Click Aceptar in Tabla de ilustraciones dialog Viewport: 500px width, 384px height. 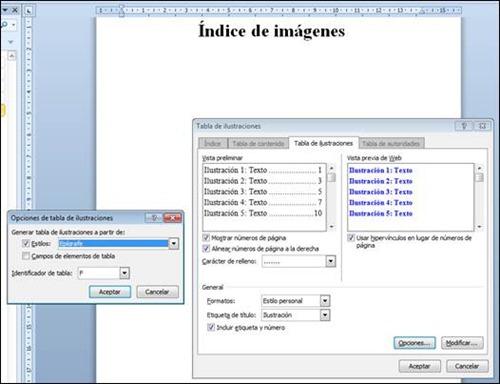click(420, 366)
